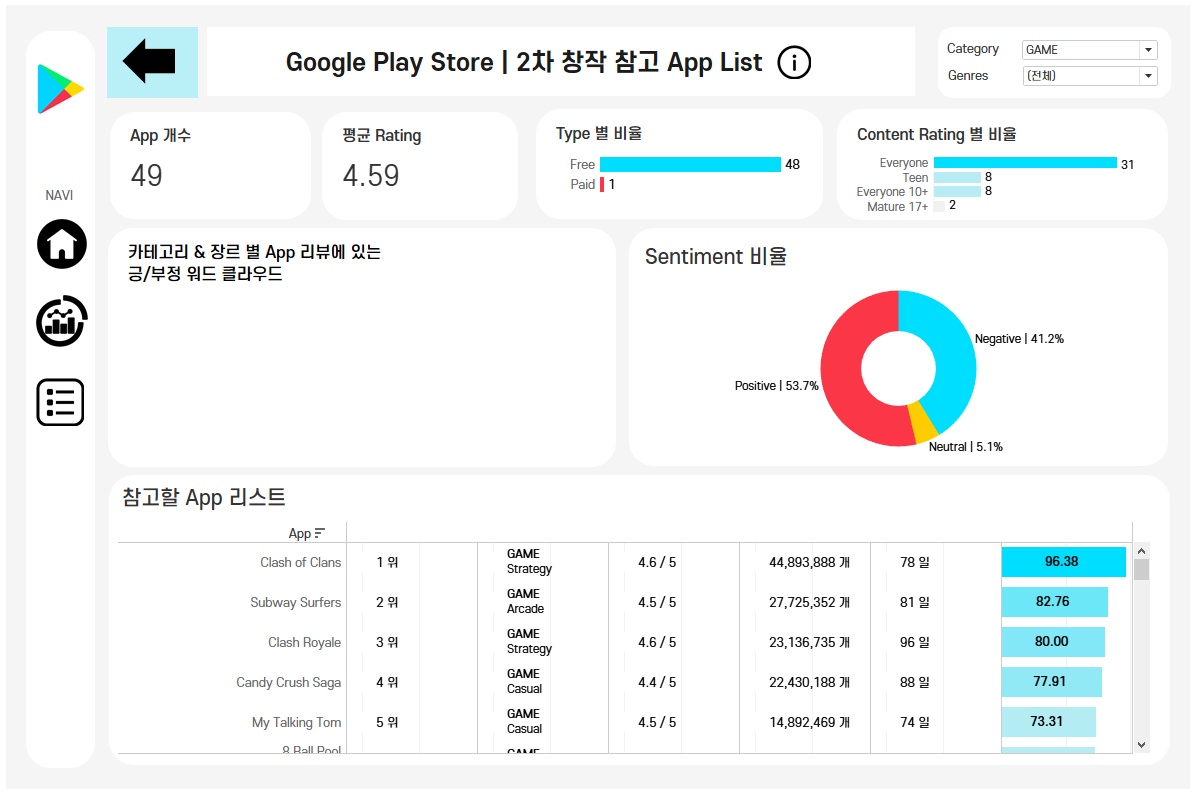Image resolution: width=1195 pixels, height=796 pixels.
Task: Select the Mature 17+ rating bar
Action: 939,206
